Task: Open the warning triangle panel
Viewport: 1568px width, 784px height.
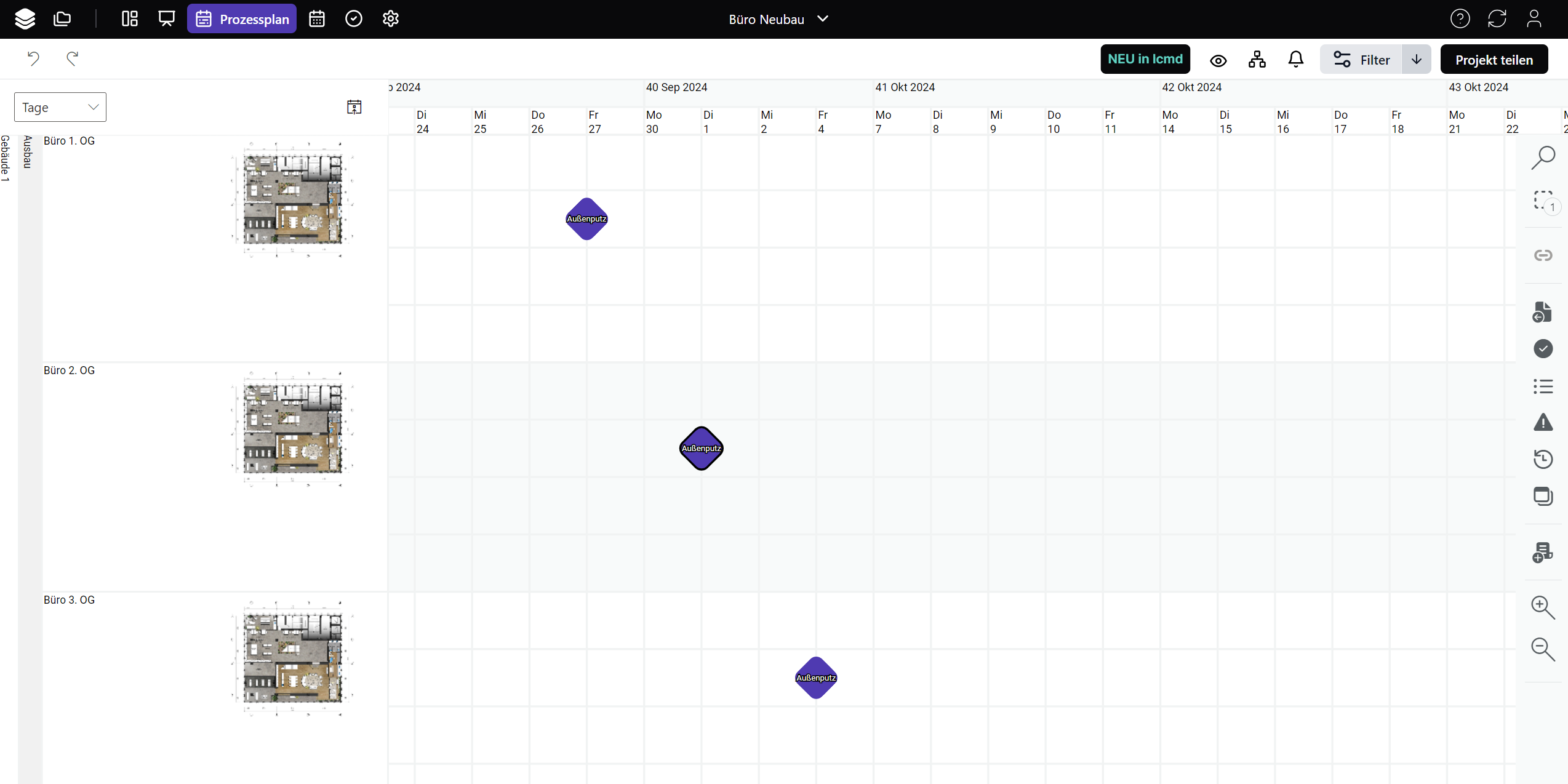Action: (x=1543, y=423)
